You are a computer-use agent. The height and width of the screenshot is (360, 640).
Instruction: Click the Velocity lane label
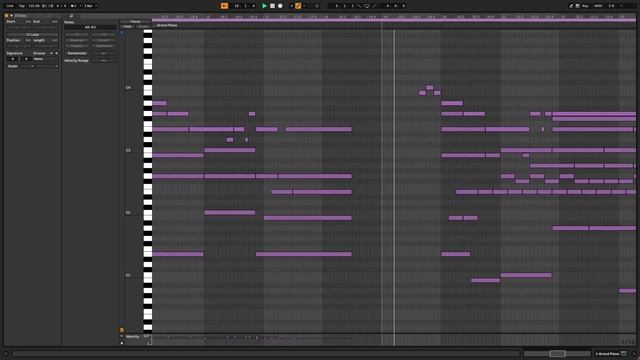[x=133, y=337]
